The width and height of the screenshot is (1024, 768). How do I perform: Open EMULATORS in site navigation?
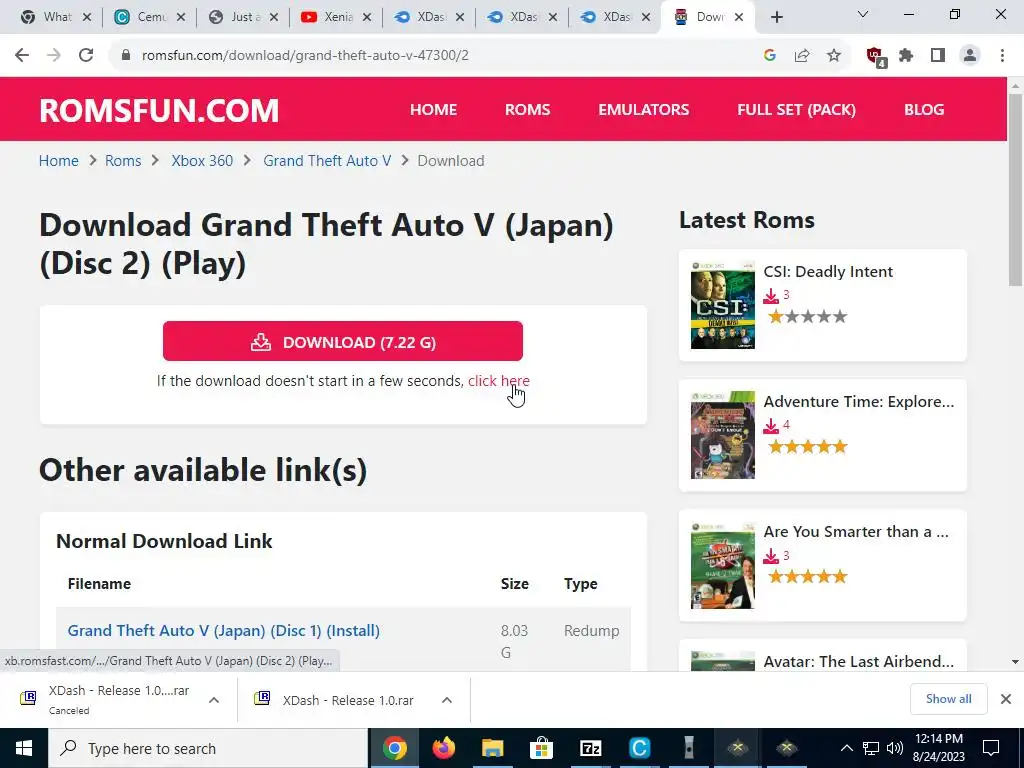tap(644, 110)
